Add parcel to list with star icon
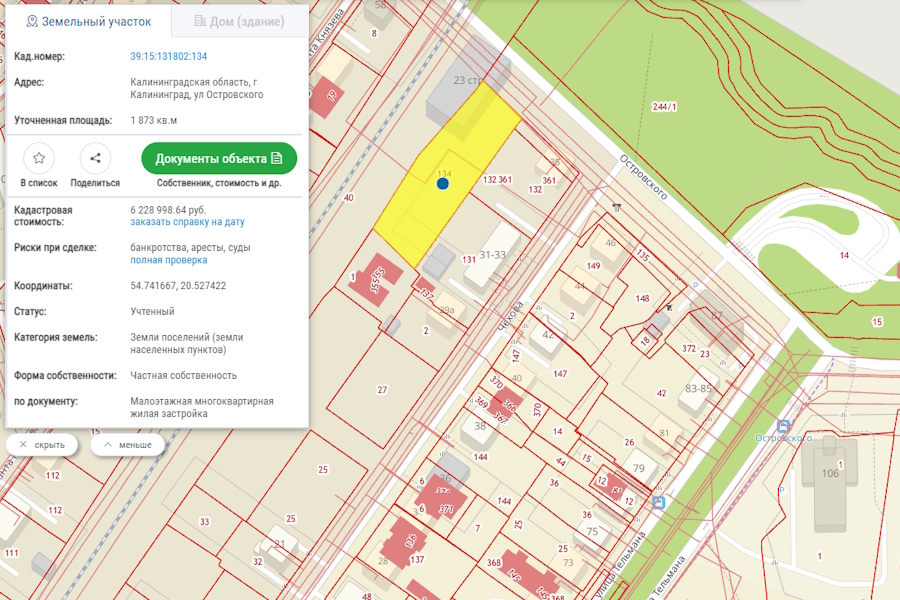 click(x=39, y=158)
